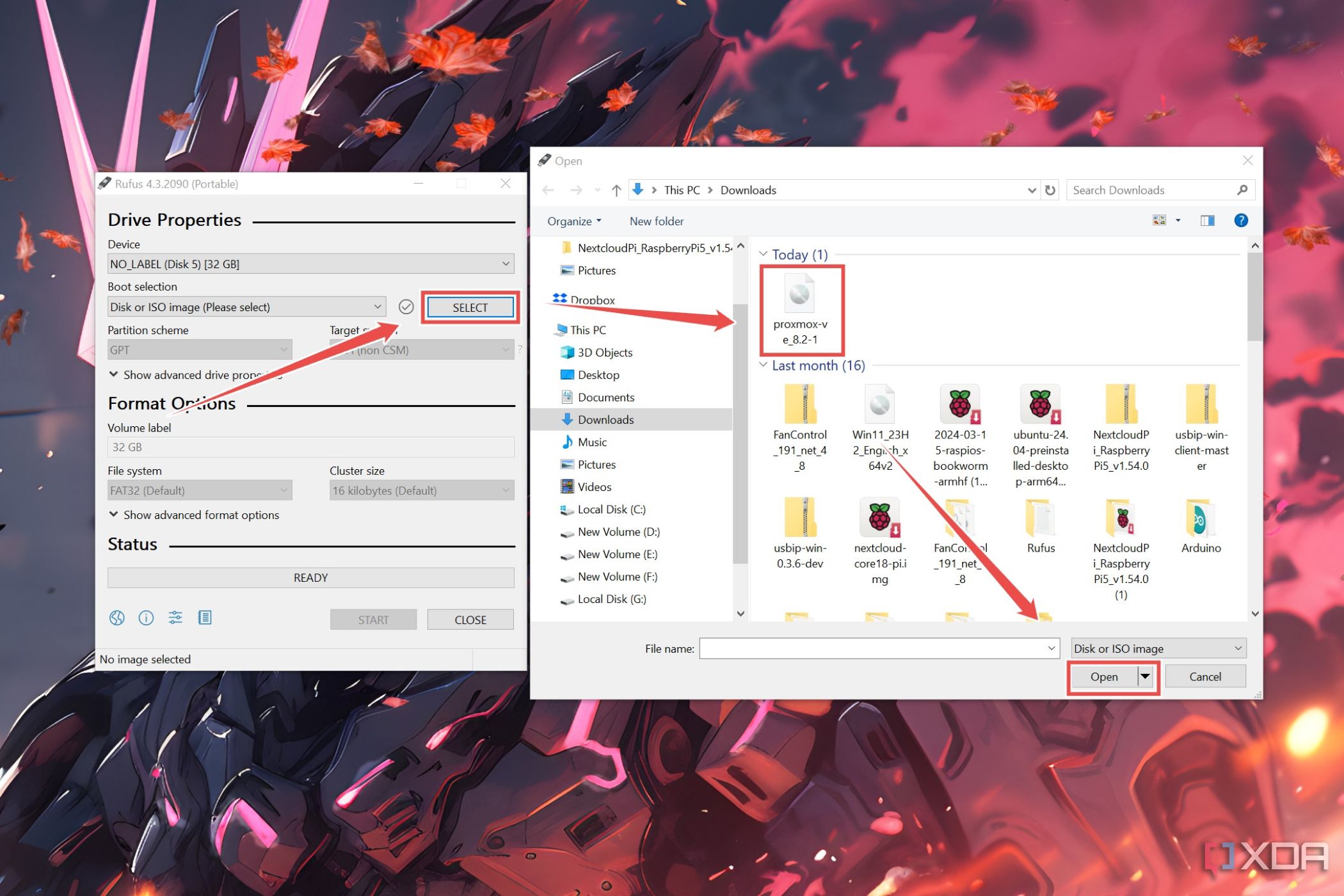Select NextcloudPi_RaspberryPi5_v1.54.0 zip file

[1121, 428]
